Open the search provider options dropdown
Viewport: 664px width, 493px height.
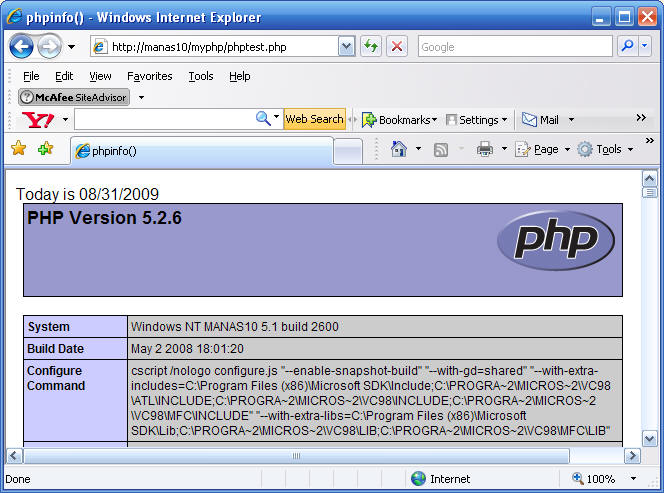coord(645,46)
